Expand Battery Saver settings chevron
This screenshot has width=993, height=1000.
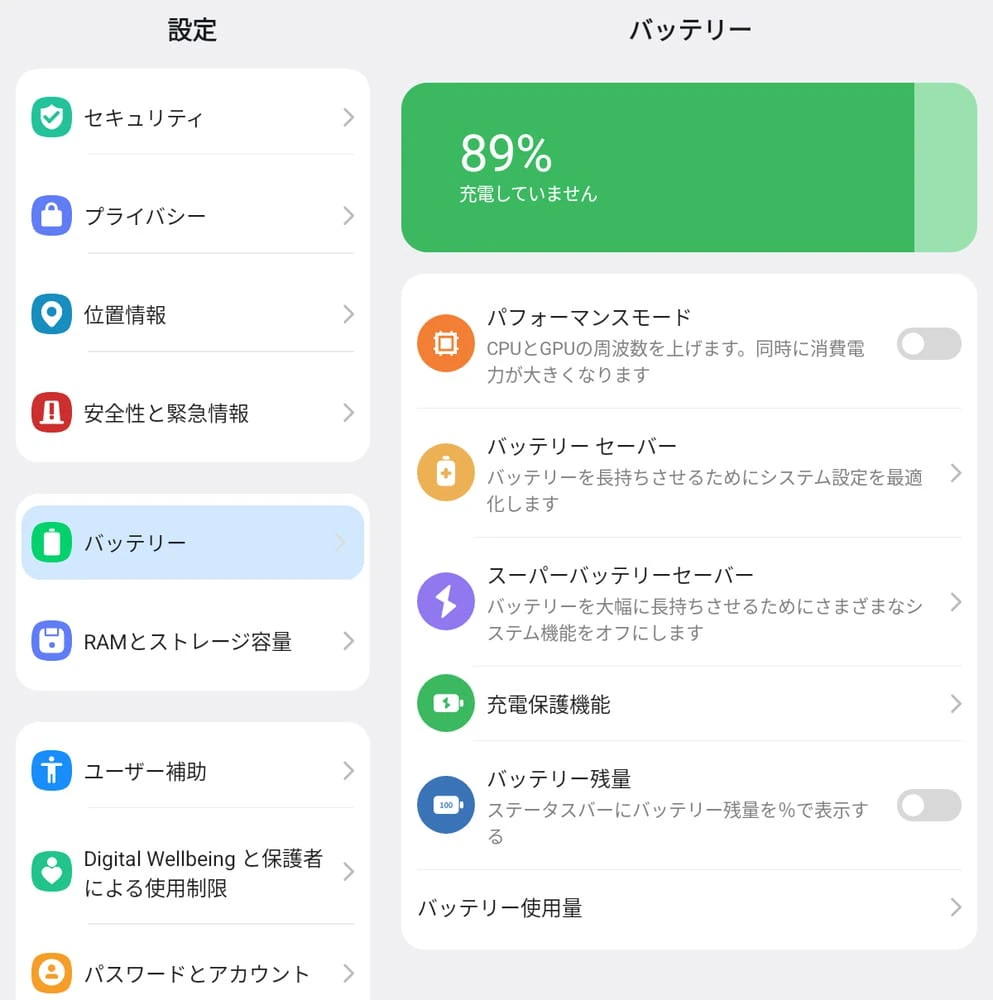point(955,473)
